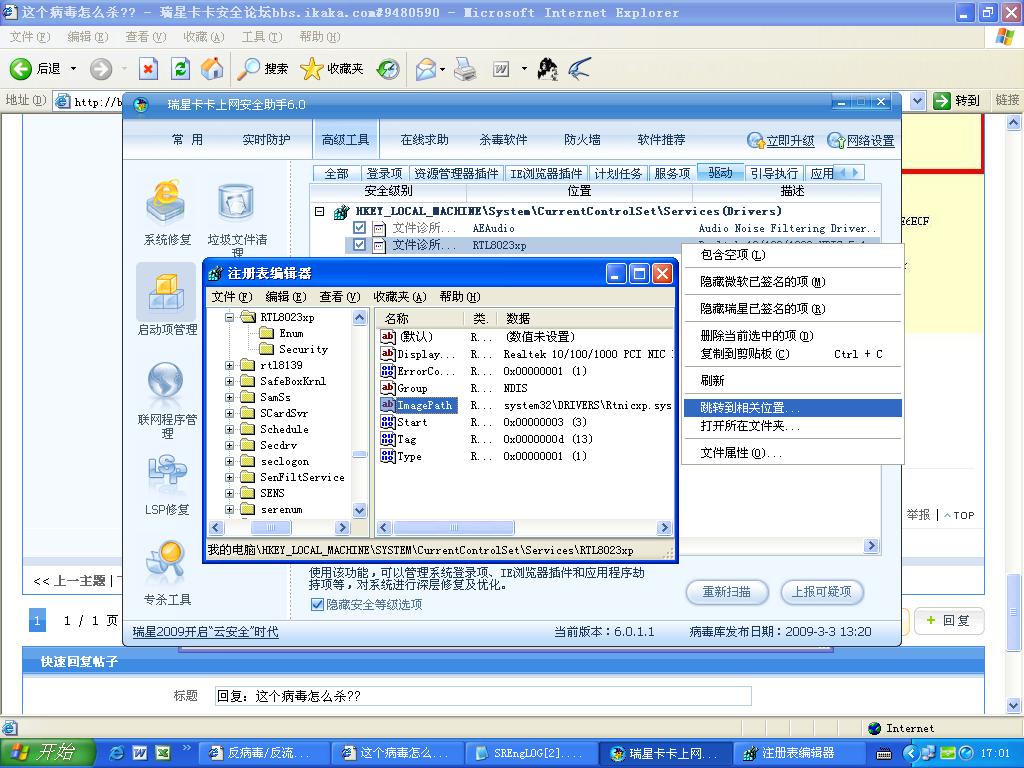Open IE Back button history dropdown
The image size is (1024, 768).
[73, 69]
